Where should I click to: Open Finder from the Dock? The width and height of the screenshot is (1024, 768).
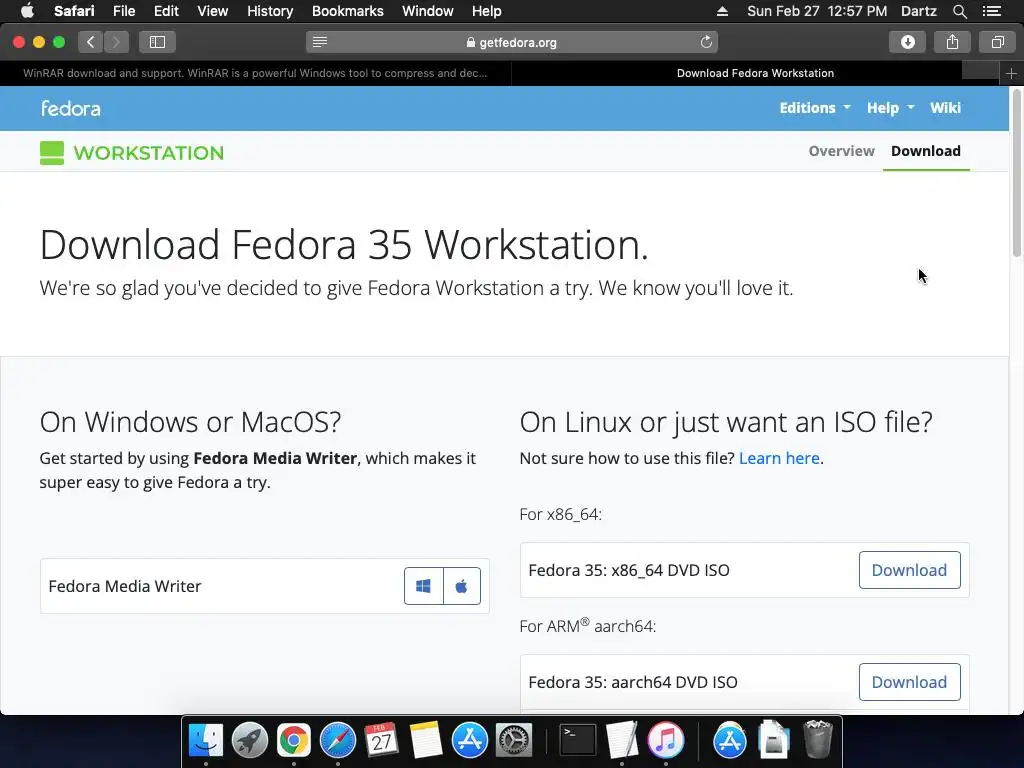click(206, 741)
